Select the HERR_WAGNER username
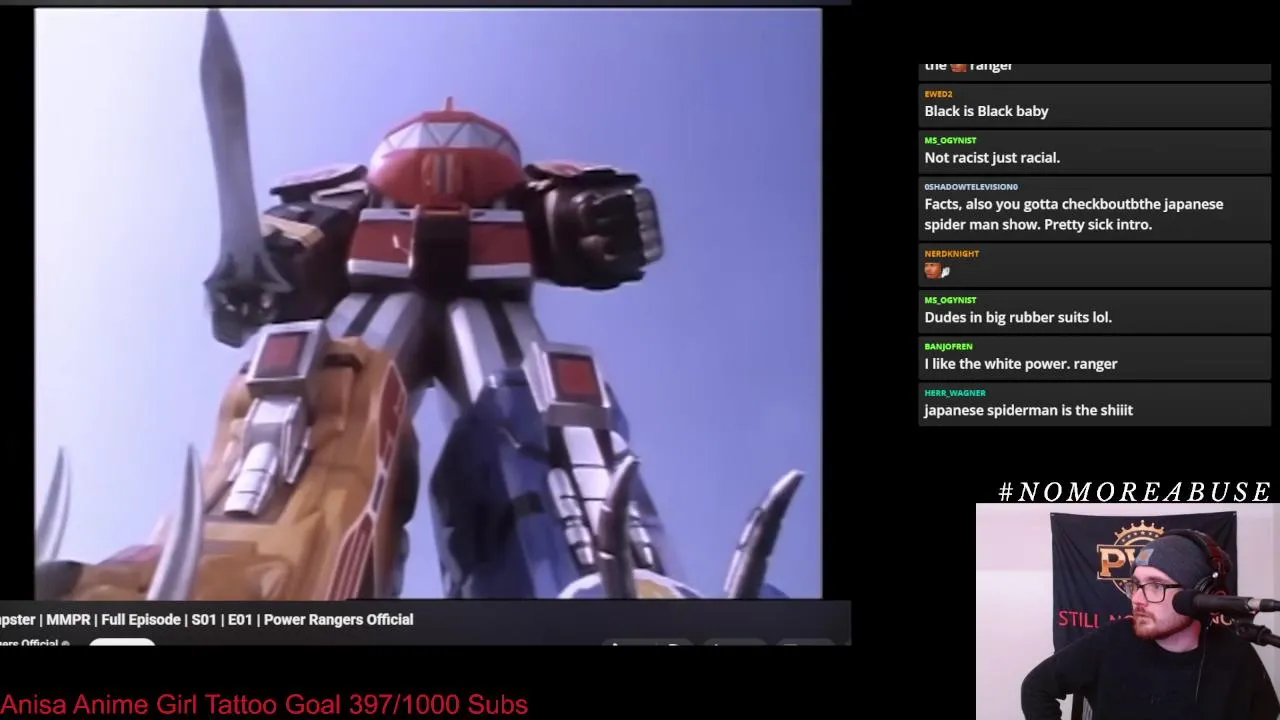This screenshot has width=1280, height=720. 955,393
